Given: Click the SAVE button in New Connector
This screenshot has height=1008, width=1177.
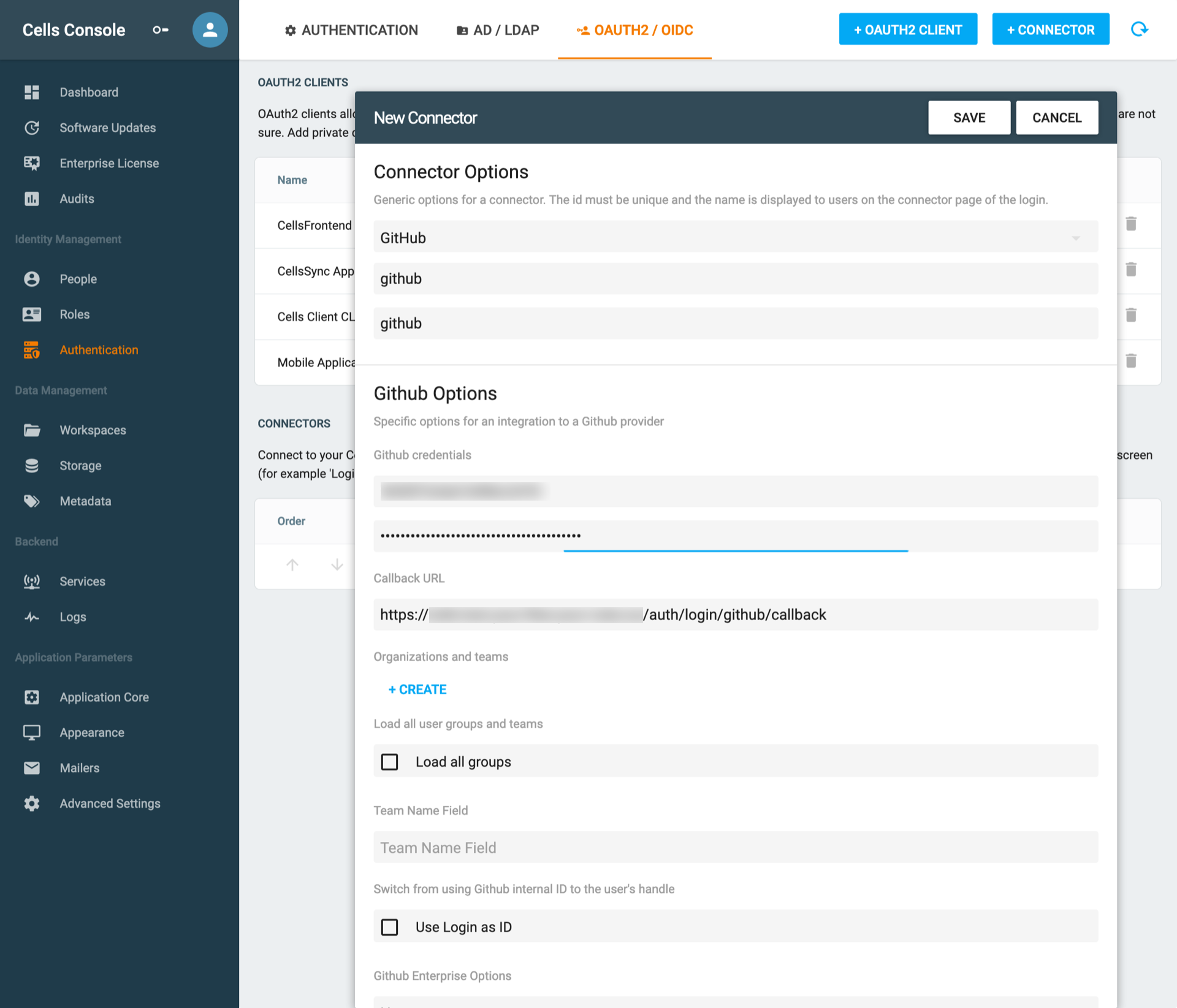Looking at the screenshot, I should (x=969, y=118).
